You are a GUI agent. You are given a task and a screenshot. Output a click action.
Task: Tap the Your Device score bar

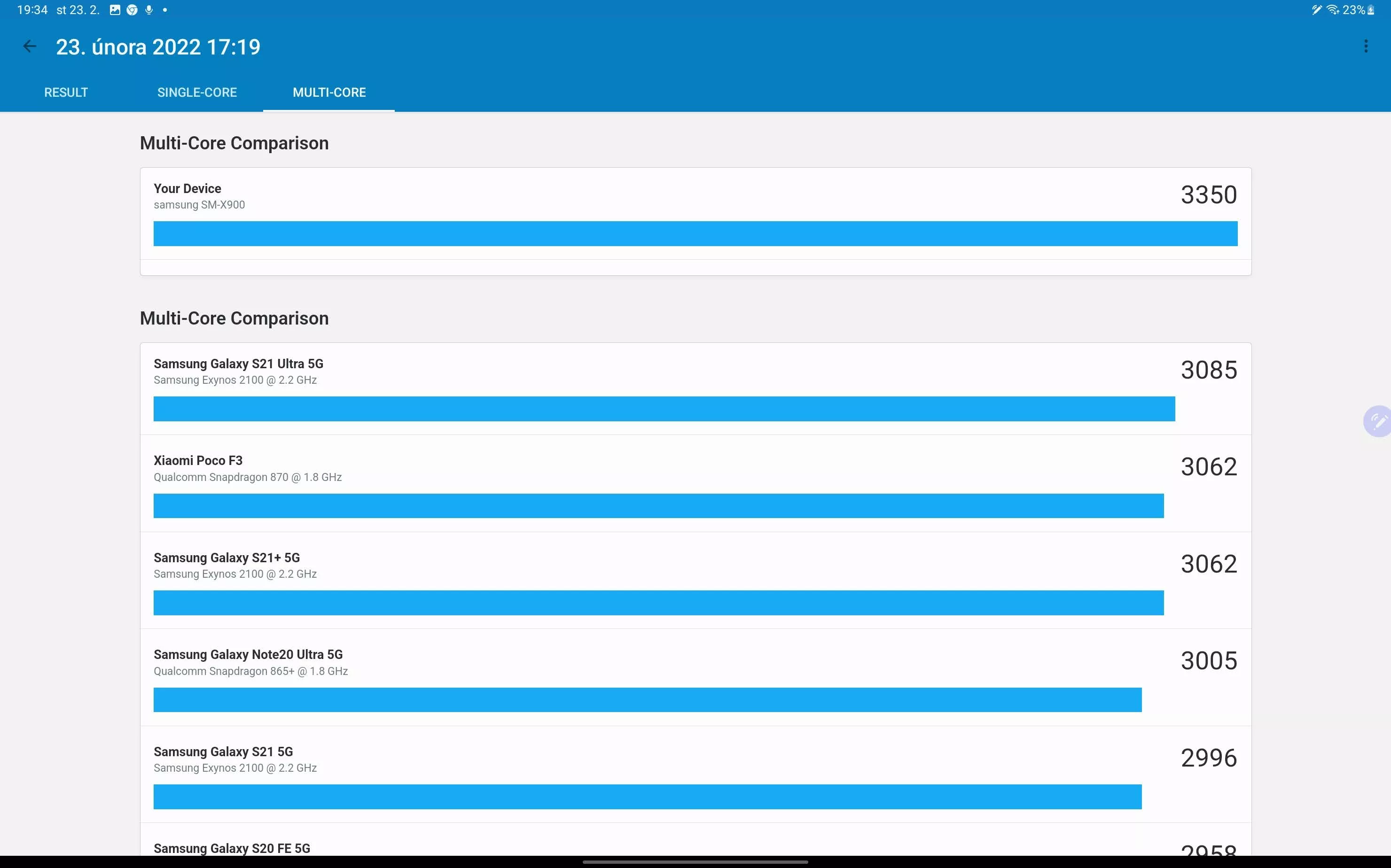click(x=695, y=233)
